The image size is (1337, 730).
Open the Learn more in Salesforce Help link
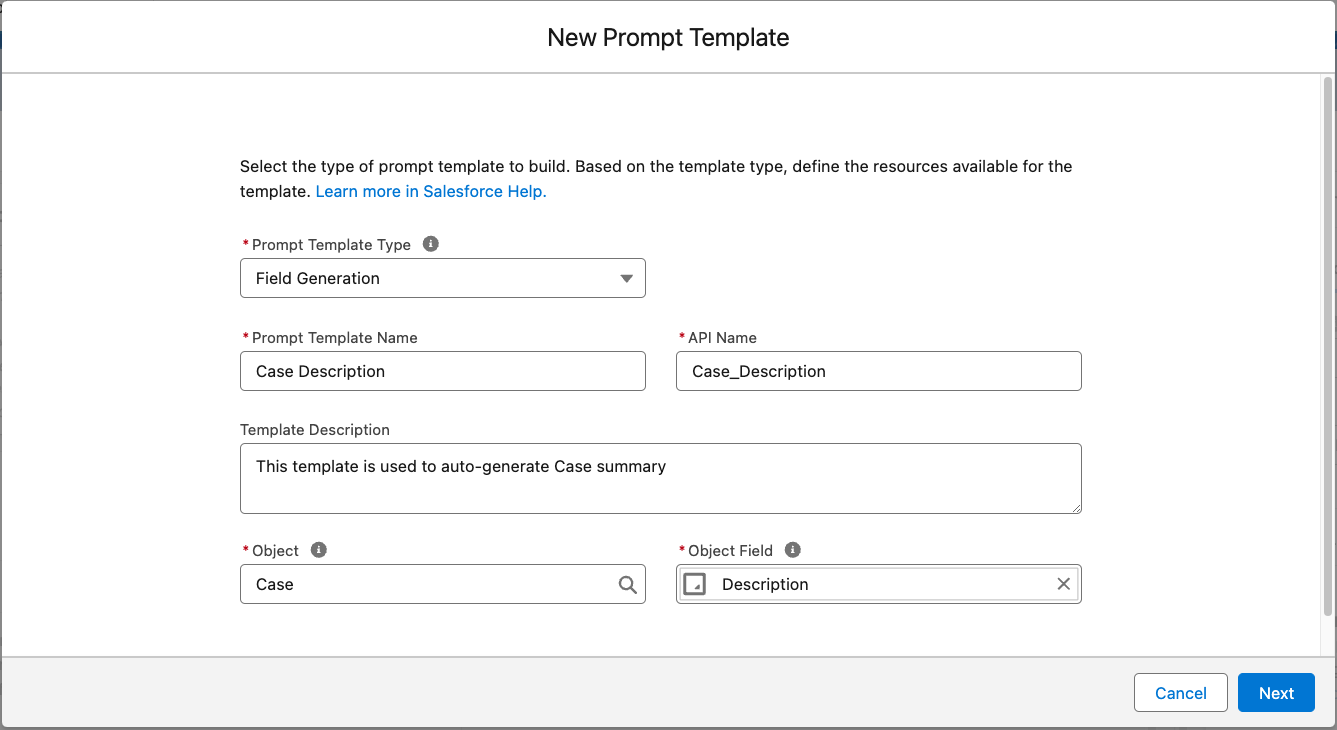pyautogui.click(x=430, y=191)
